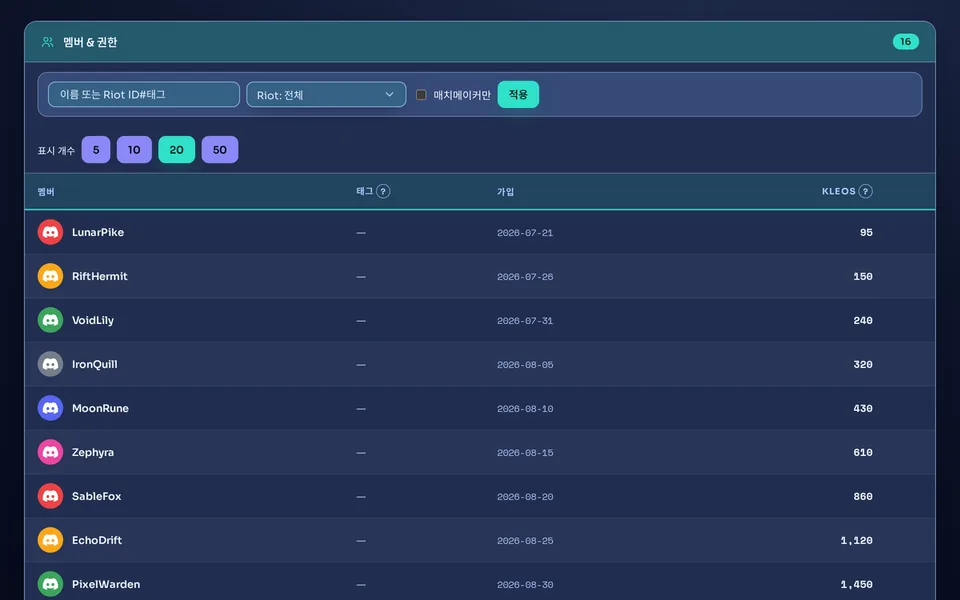The height and width of the screenshot is (600, 960).
Task: Select the IronQuill member name
Action: click(x=95, y=364)
